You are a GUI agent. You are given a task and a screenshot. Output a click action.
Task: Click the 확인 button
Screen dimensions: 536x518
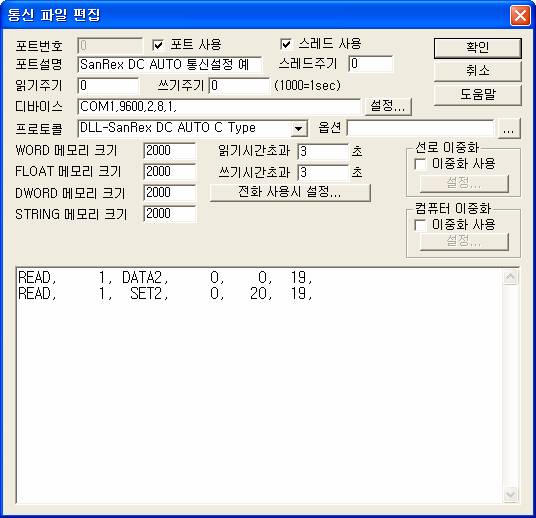pyautogui.click(x=478, y=48)
